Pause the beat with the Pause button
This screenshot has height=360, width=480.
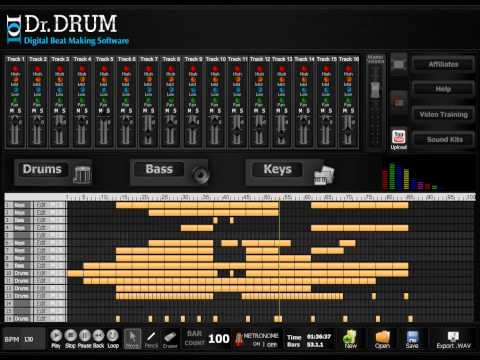click(84, 335)
